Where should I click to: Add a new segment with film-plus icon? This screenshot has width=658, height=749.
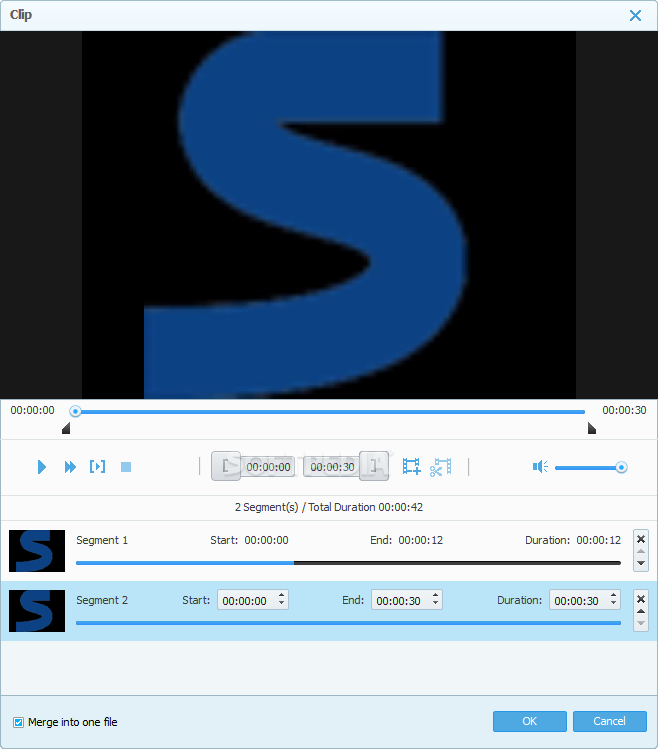[411, 466]
